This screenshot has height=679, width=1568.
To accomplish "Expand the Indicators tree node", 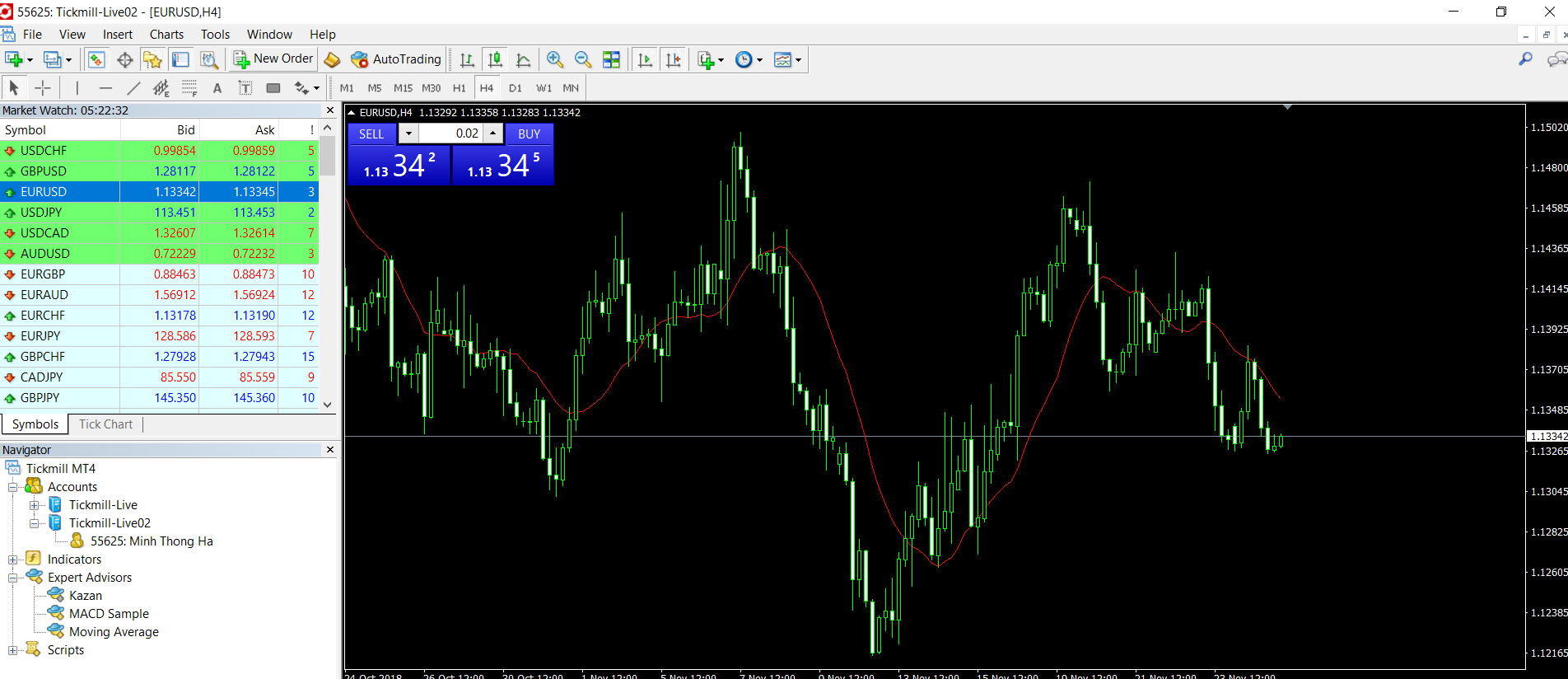I will pos(13,560).
